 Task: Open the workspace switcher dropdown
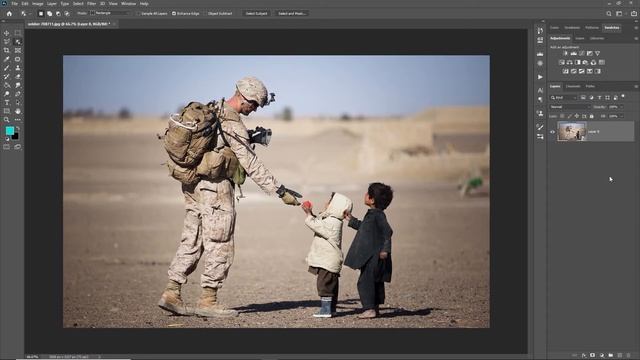click(619, 13)
